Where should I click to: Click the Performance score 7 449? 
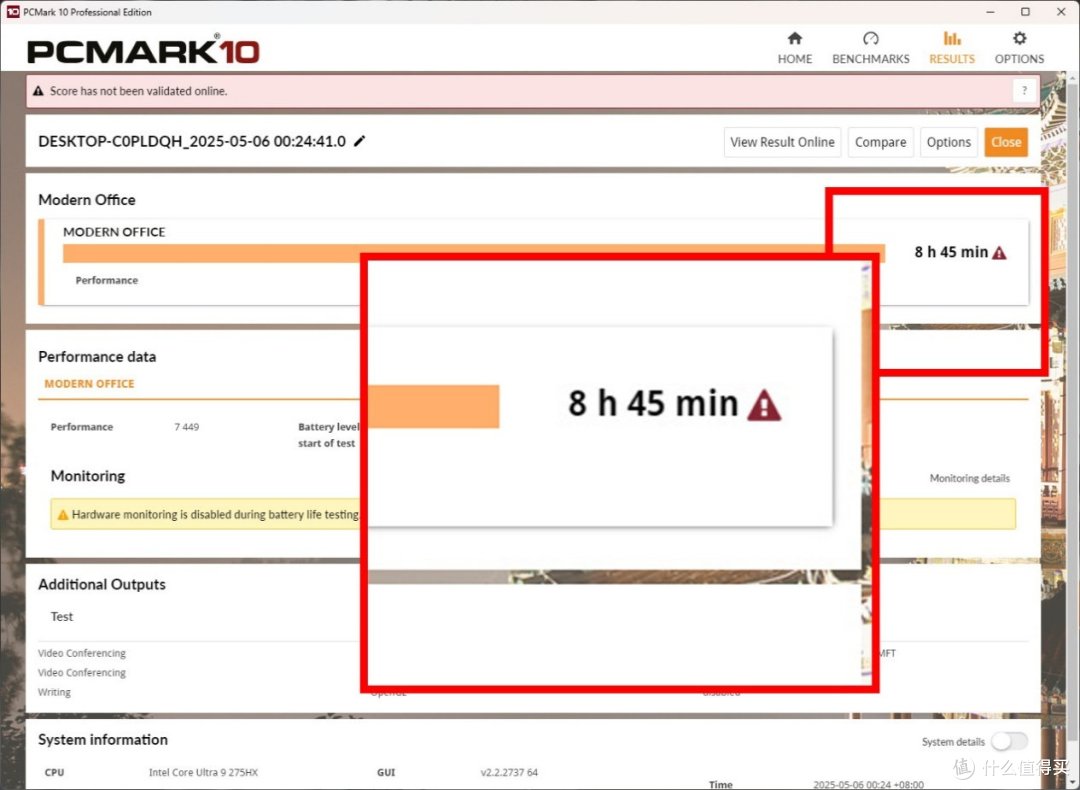pyautogui.click(x=187, y=427)
